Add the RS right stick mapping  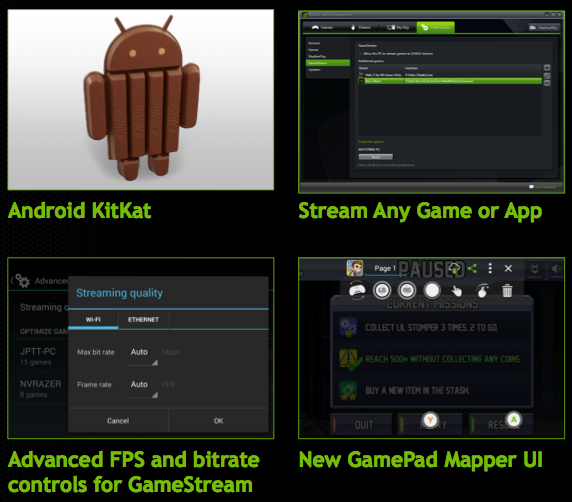coord(407,290)
